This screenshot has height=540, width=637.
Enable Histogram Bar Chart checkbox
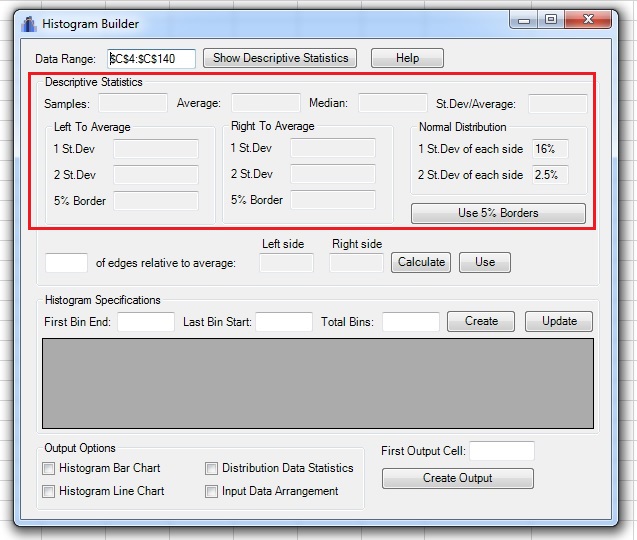pyautogui.click(x=48, y=468)
